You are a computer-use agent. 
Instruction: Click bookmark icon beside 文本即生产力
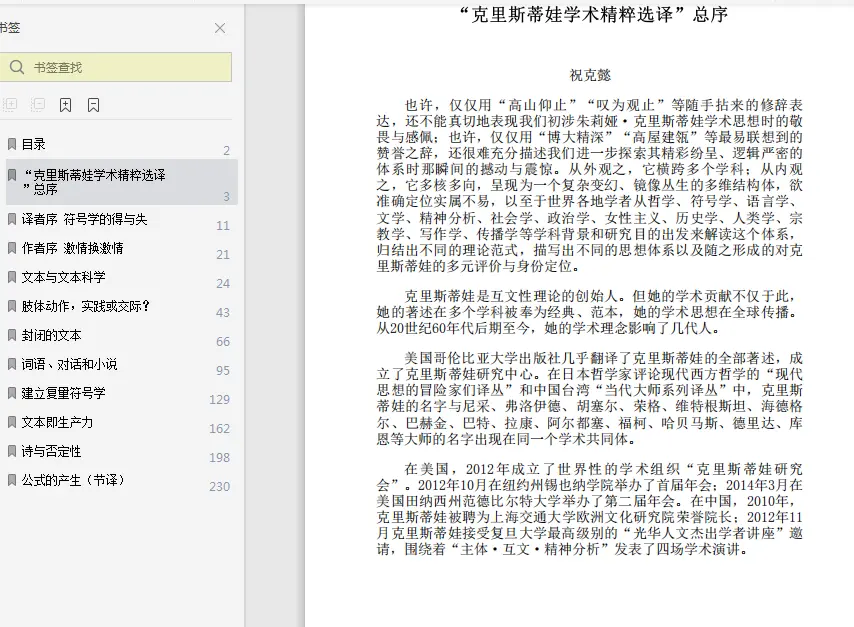pyautogui.click(x=11, y=422)
